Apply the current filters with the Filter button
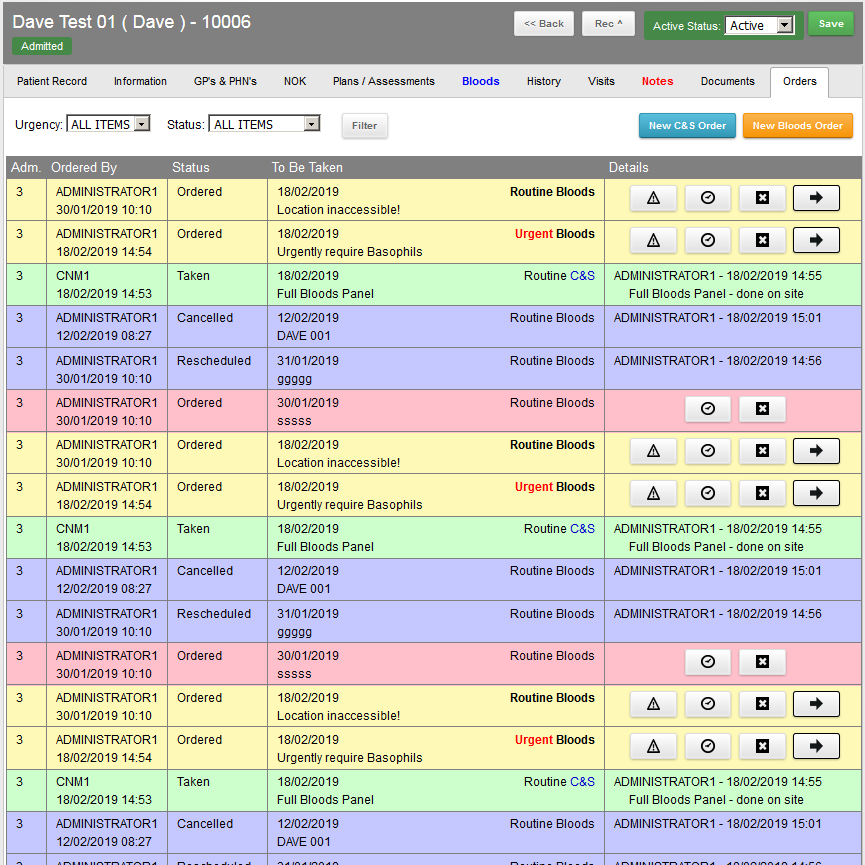The height and width of the screenshot is (865, 865). pyautogui.click(x=363, y=126)
